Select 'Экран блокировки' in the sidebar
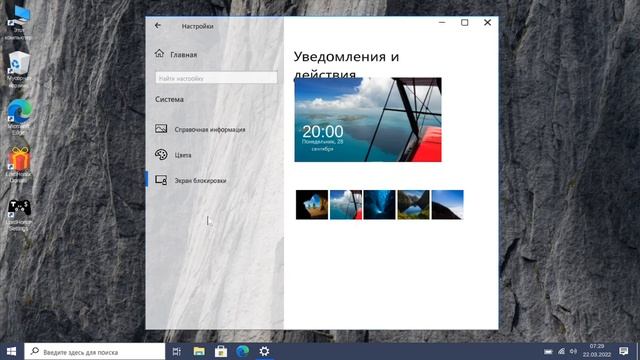The height and width of the screenshot is (360, 640). [x=191, y=180]
